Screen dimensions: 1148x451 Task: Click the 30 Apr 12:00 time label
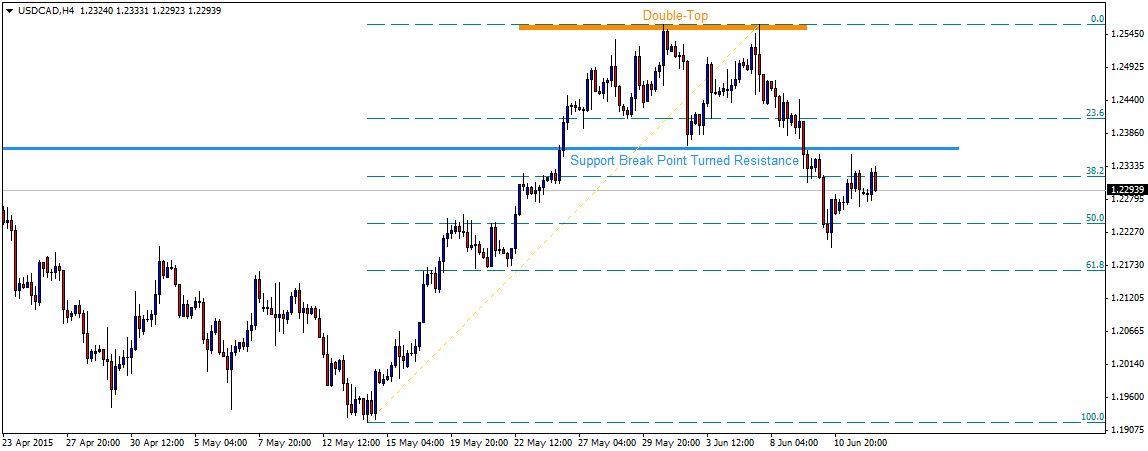[x=159, y=443]
